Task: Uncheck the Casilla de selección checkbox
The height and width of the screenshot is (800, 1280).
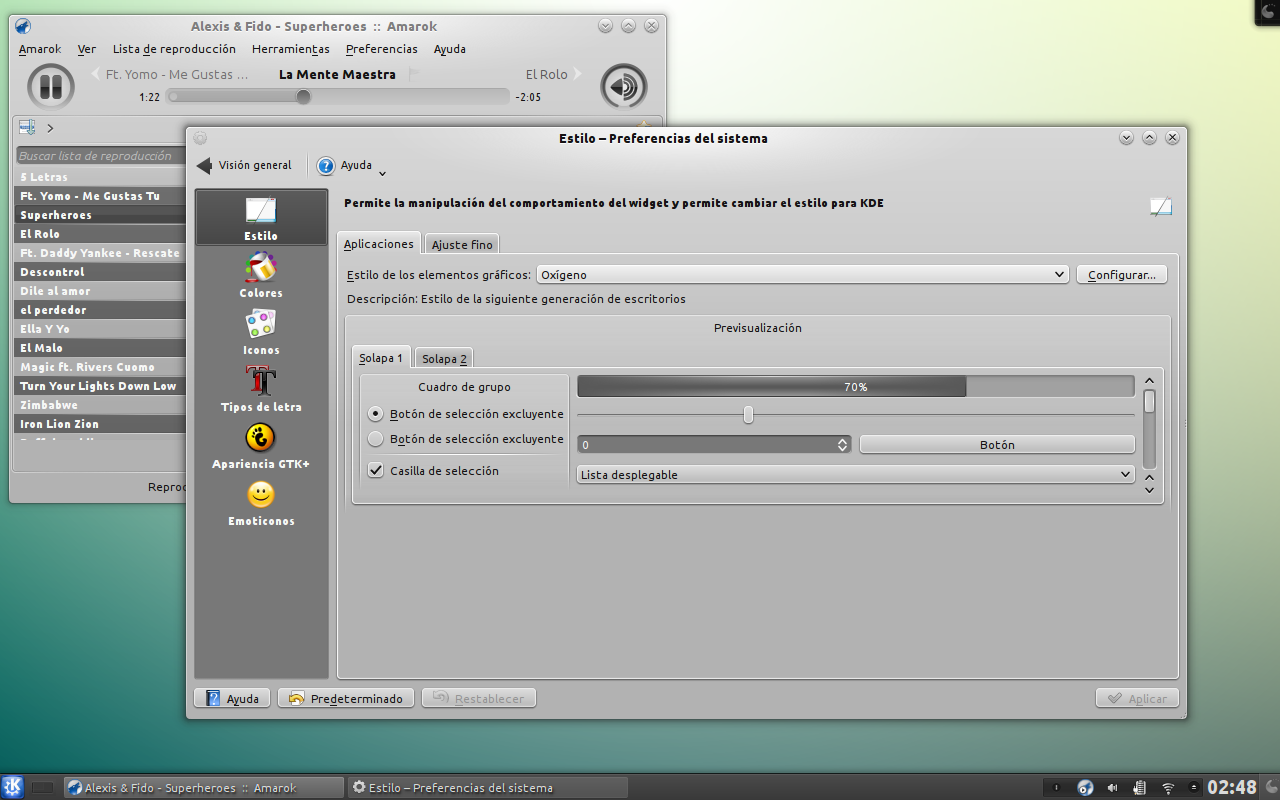Action: point(376,470)
